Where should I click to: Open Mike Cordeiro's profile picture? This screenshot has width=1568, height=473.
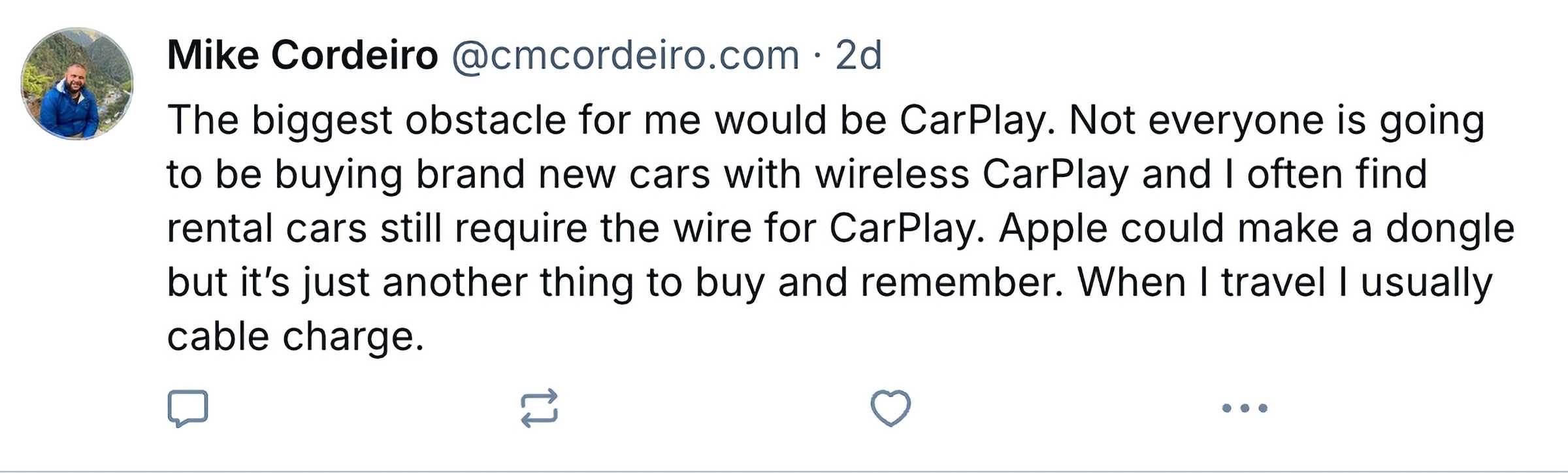pos(77,84)
